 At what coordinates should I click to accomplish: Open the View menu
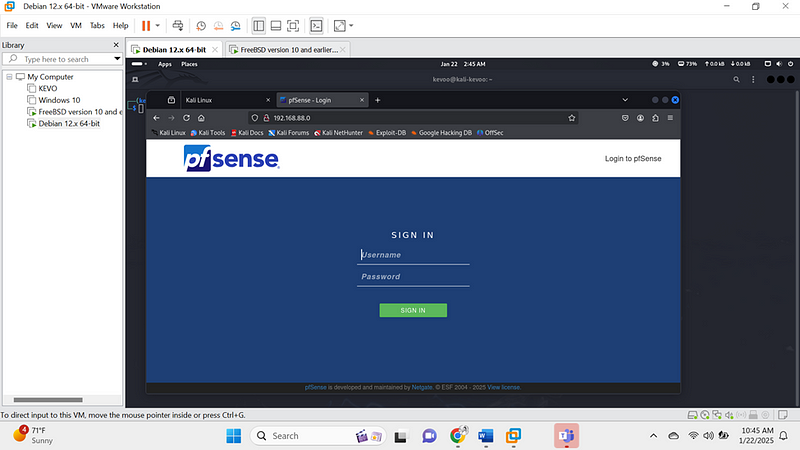[54, 26]
